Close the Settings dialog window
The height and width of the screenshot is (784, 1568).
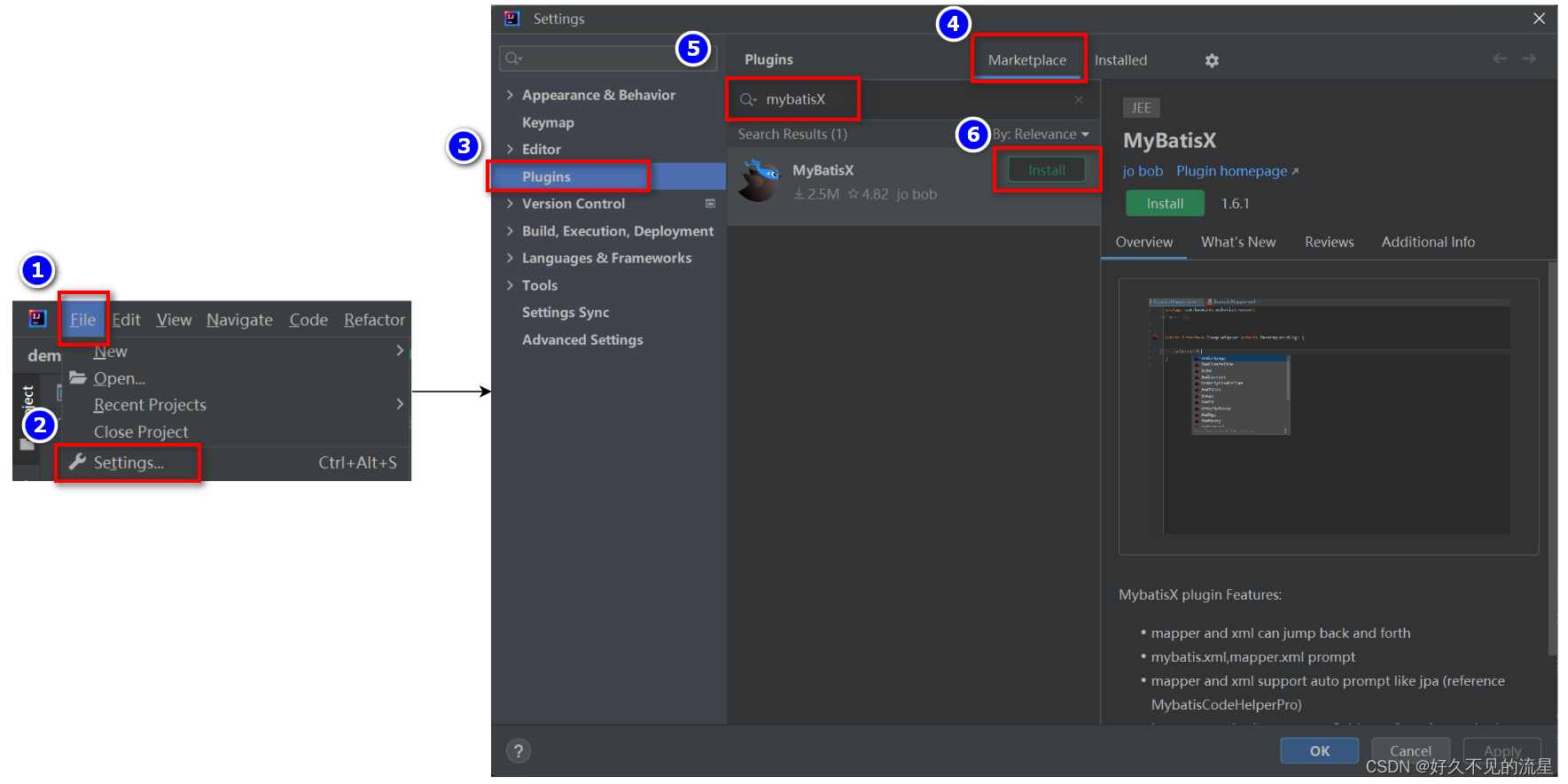(x=1540, y=19)
